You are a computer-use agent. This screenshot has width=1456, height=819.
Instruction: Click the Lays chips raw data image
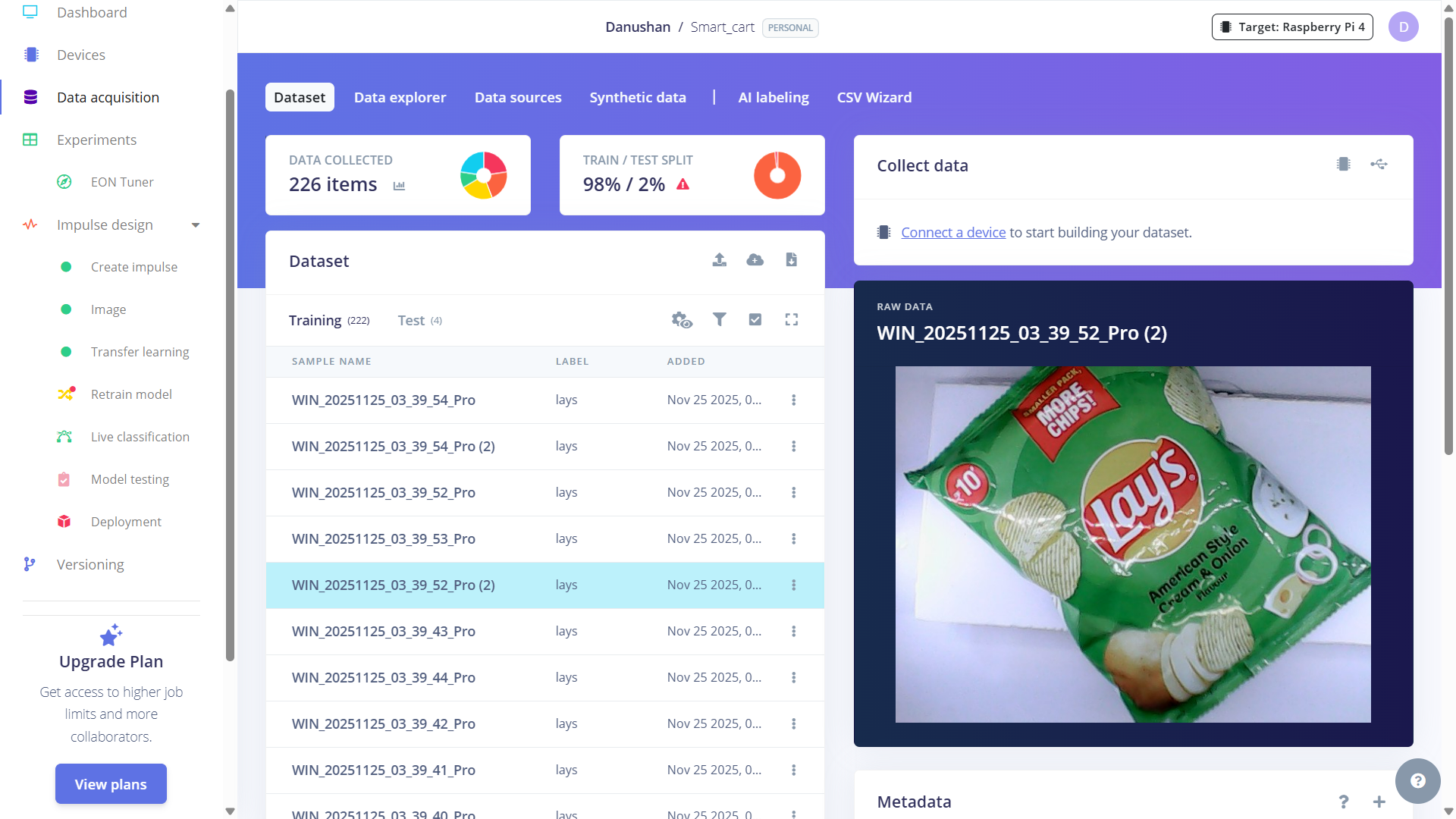point(1132,544)
